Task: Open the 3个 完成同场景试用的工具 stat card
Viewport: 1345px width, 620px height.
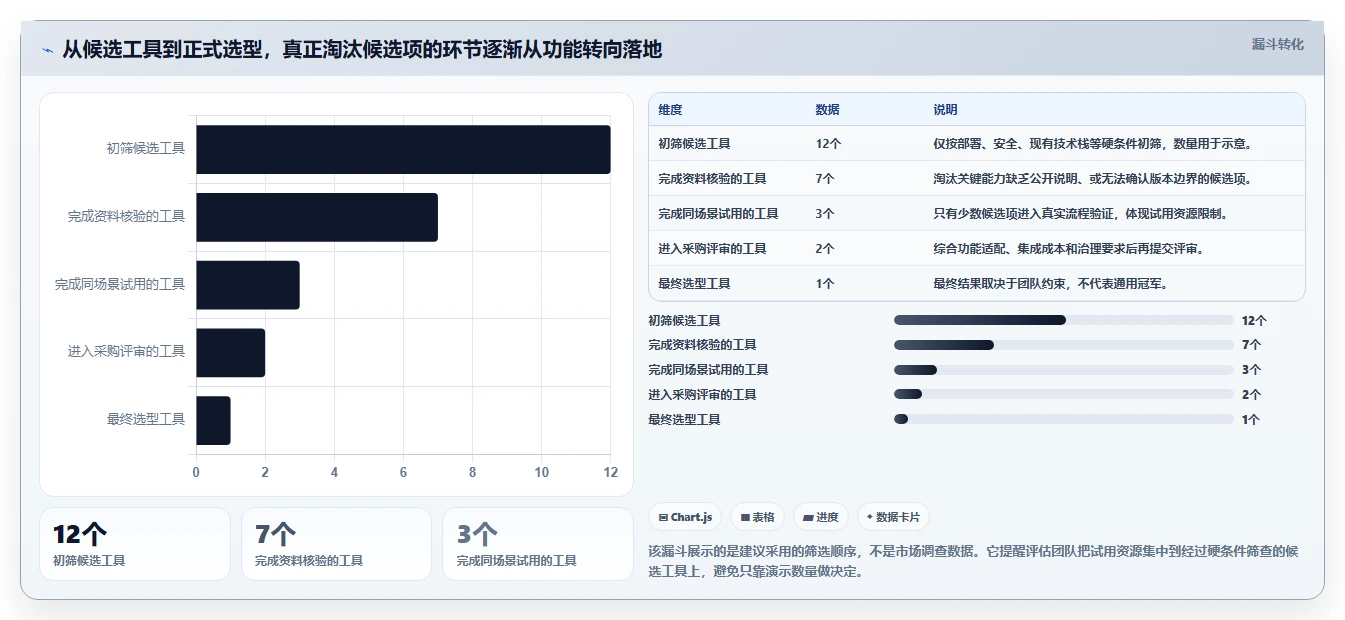Action: [538, 544]
